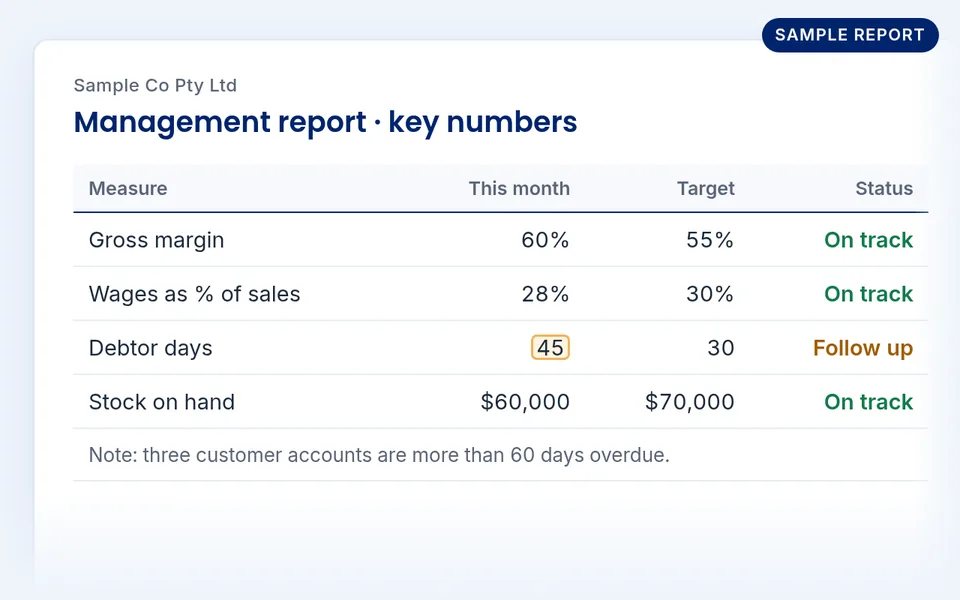Click the This month column header

(x=519, y=189)
